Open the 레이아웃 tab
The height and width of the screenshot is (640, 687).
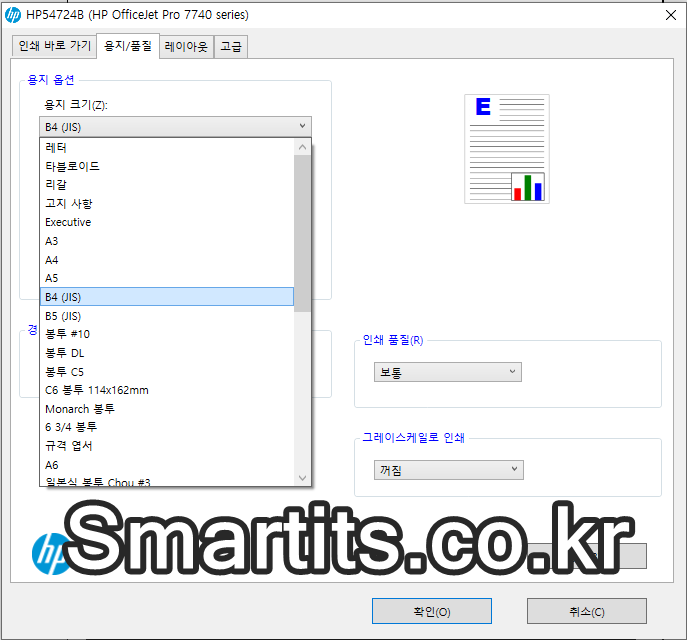pyautogui.click(x=186, y=46)
